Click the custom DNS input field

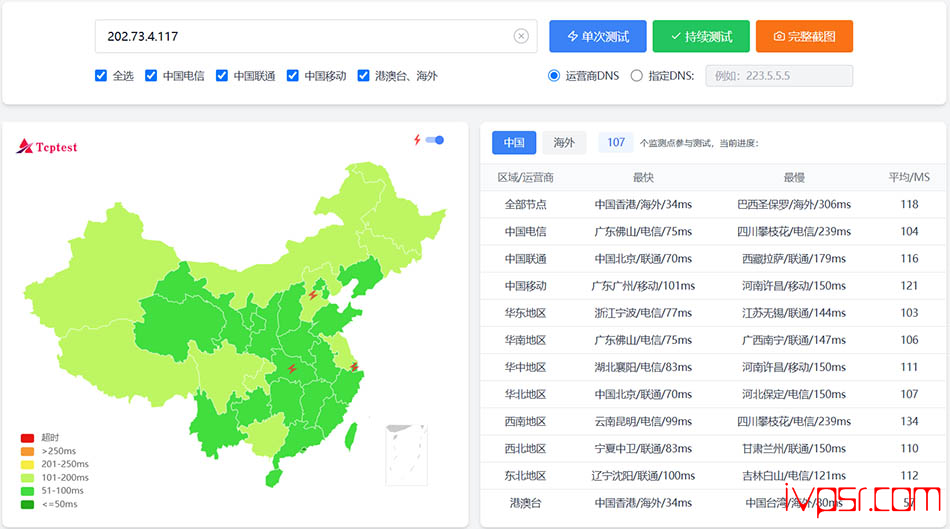(779, 76)
